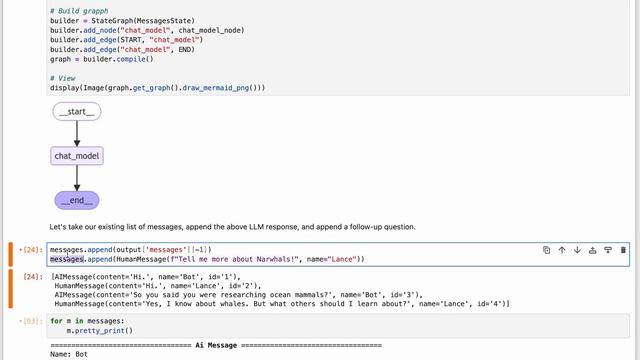Screen dimensions: 640x360
Task: Click the __start__ node in graph
Action: click(77, 111)
